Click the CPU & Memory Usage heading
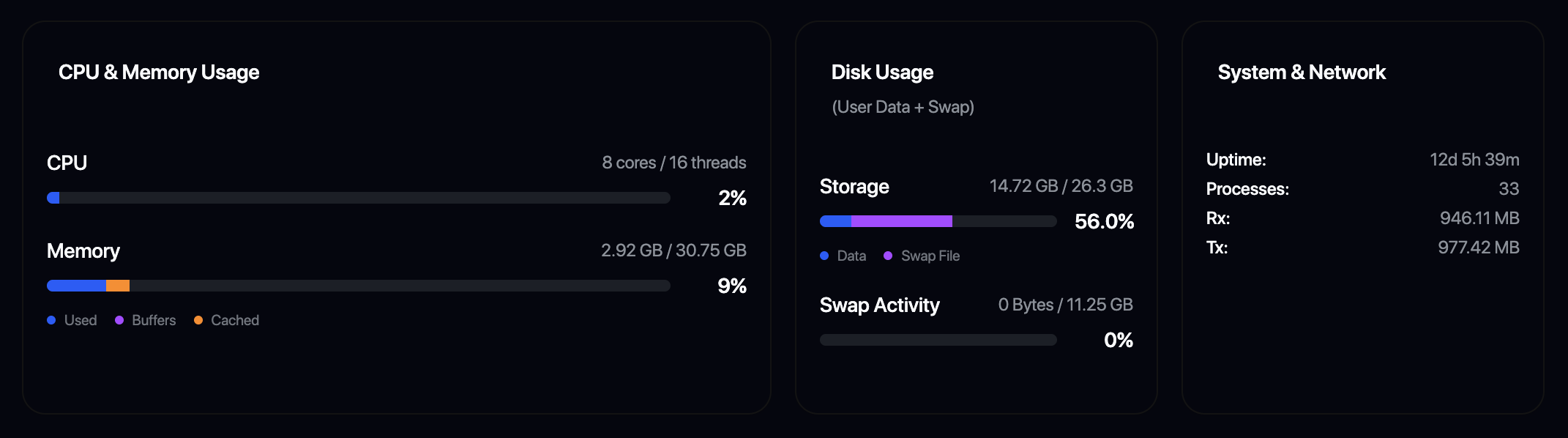1568x438 pixels. tap(159, 73)
